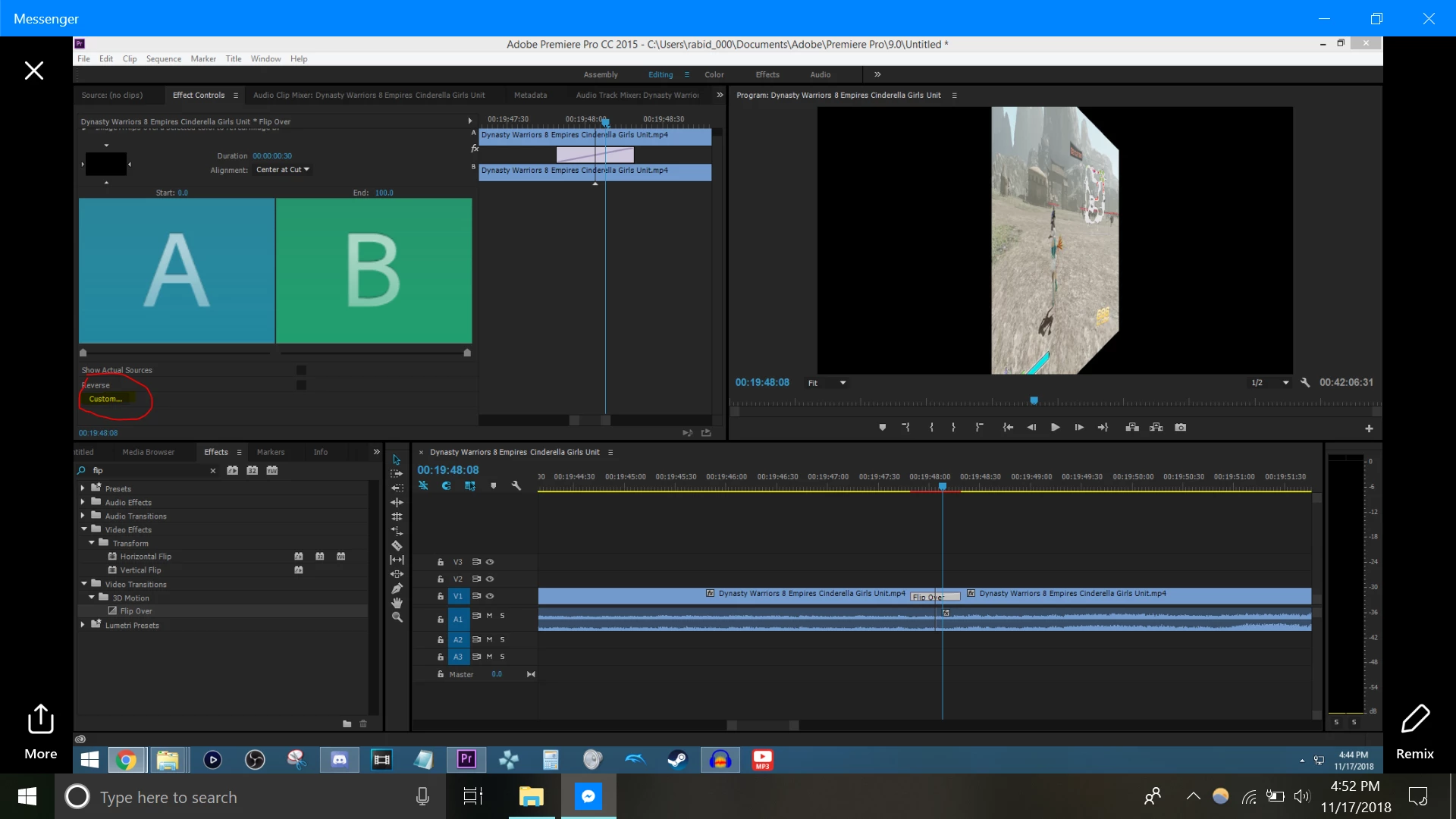Open the Alignment Center at Cut dropdown
The width and height of the screenshot is (1456, 819).
[282, 170]
